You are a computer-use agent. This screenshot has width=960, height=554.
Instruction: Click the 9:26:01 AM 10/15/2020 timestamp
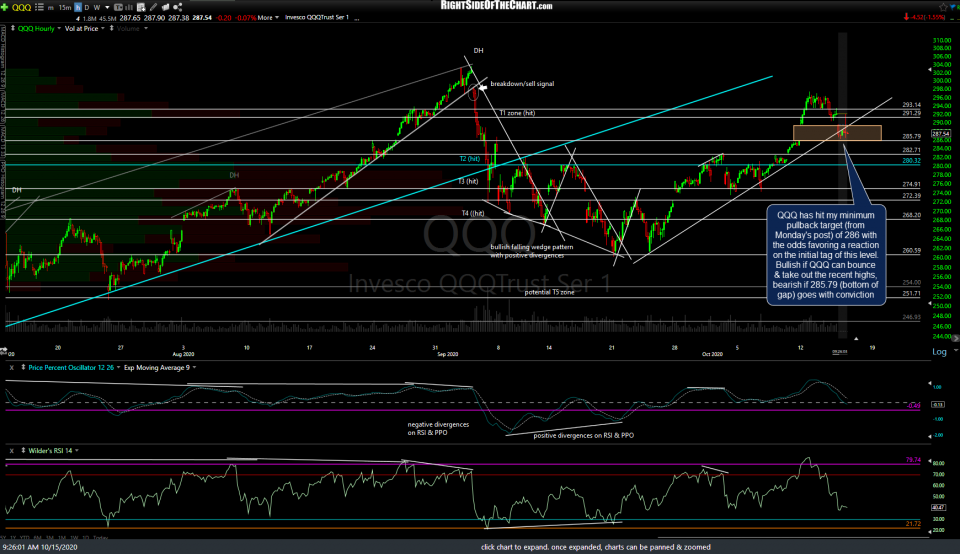pyautogui.click(x=40, y=547)
